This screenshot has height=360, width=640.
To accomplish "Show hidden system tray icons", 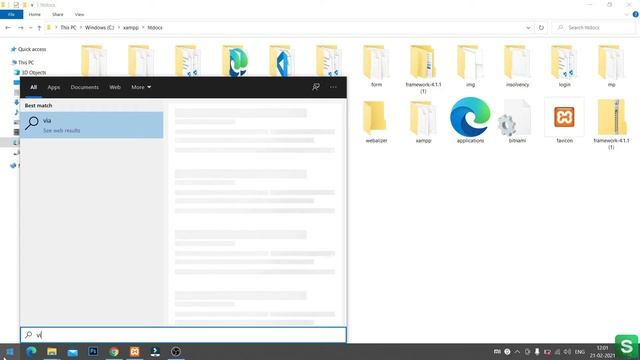I will point(517,351).
